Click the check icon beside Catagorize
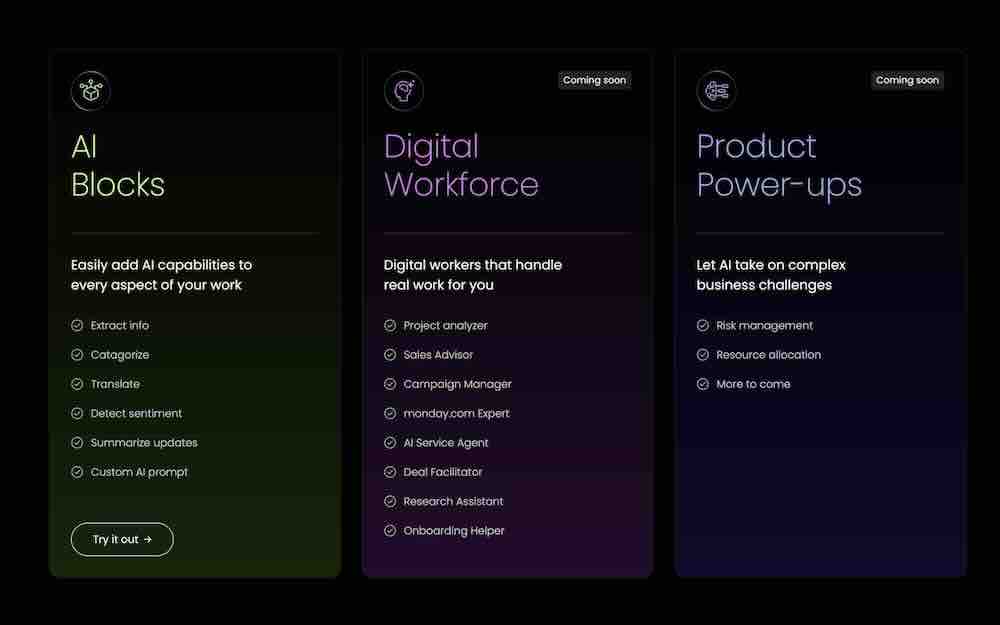 click(77, 355)
